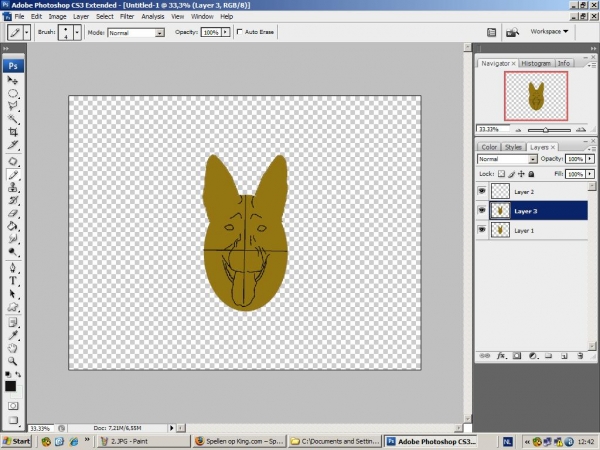Add a layer mask

click(x=517, y=356)
